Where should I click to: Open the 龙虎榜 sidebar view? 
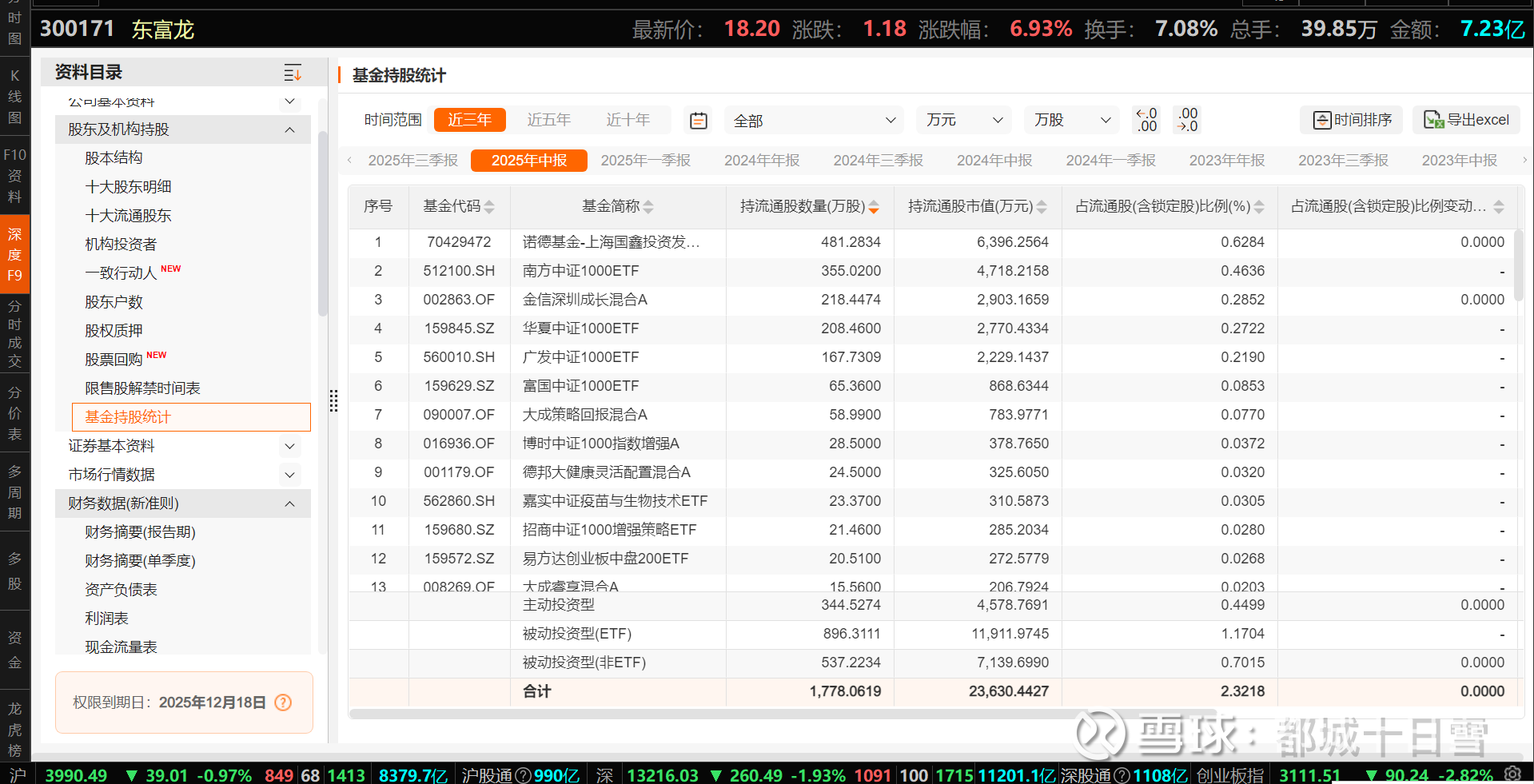click(x=14, y=729)
